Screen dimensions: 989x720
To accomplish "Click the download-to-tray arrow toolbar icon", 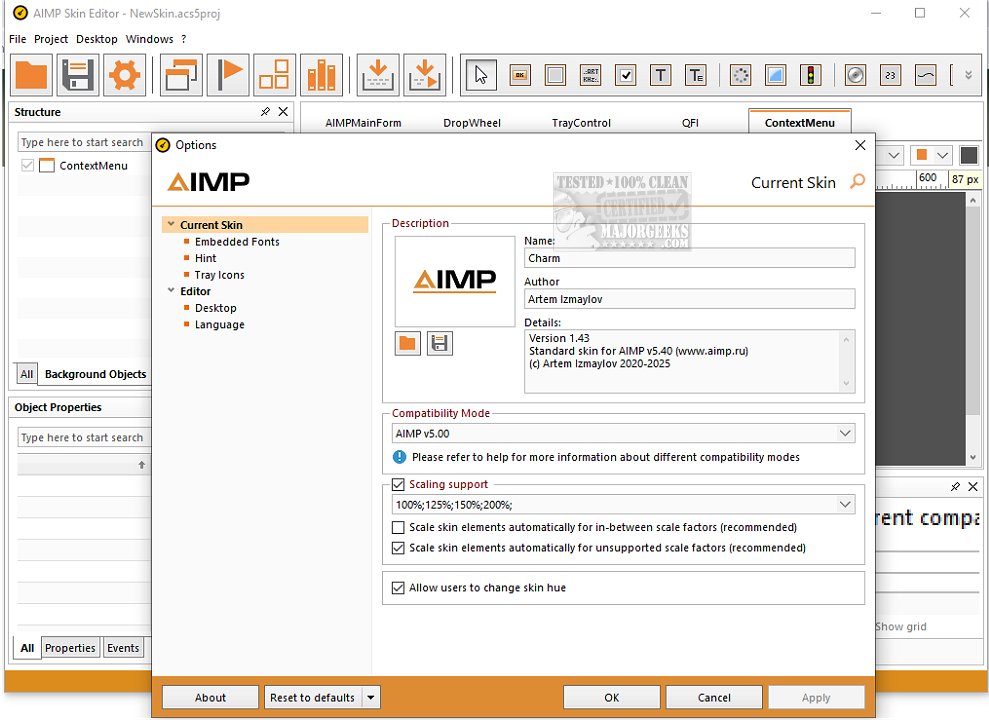I will pyautogui.click(x=378, y=75).
